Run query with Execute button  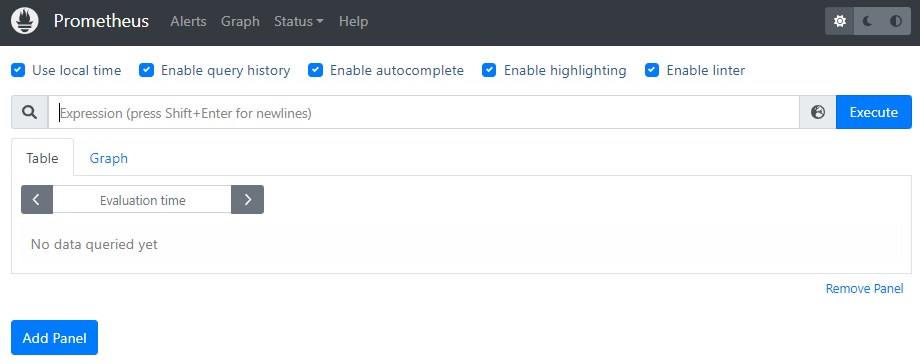pyautogui.click(x=874, y=112)
